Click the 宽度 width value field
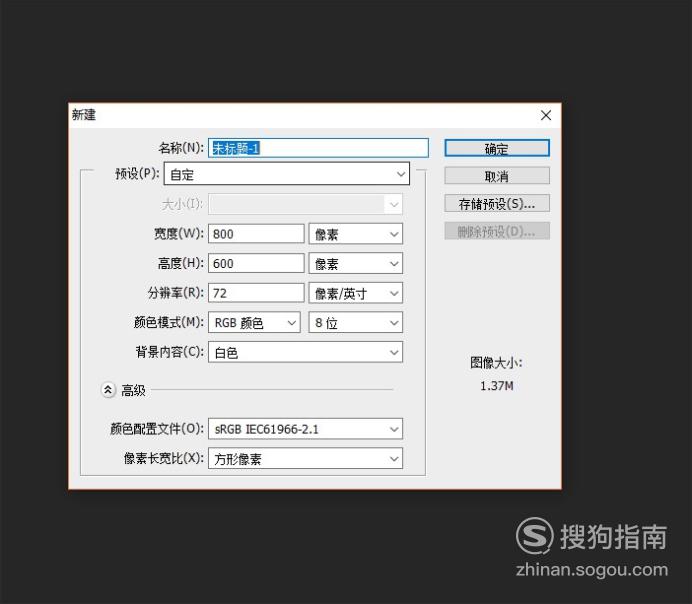Screen dimensions: 692x604 [x=256, y=233]
